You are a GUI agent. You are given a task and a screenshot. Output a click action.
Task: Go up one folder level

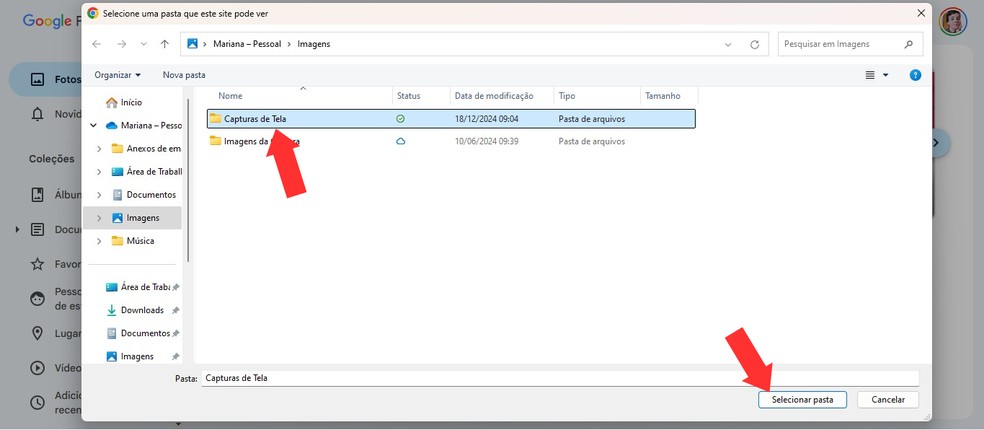tap(164, 44)
